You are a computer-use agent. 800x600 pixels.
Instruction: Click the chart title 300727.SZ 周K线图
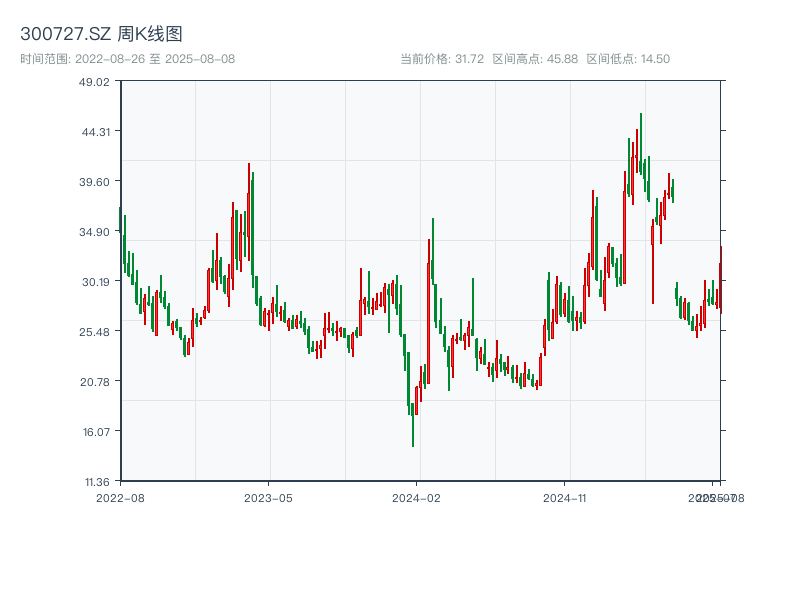coord(101,34)
